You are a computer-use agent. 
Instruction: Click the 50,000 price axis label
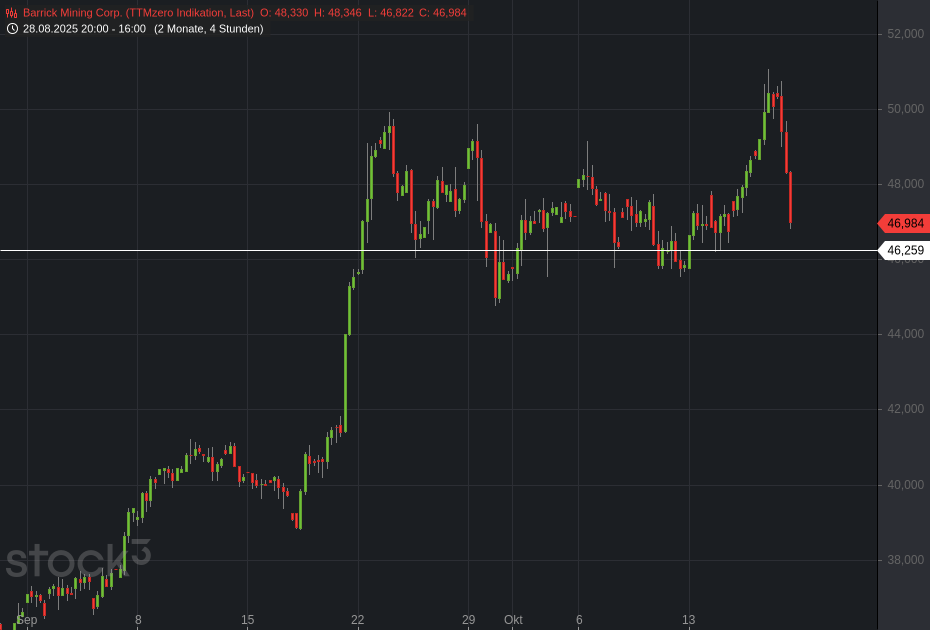pyautogui.click(x=906, y=109)
